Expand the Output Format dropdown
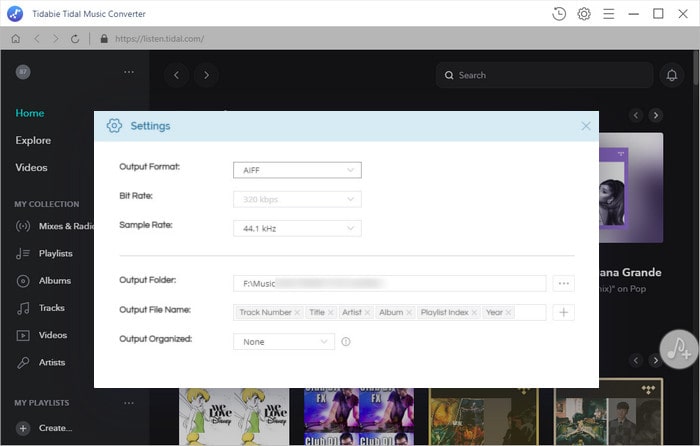The height and width of the screenshot is (446, 700). coord(297,170)
